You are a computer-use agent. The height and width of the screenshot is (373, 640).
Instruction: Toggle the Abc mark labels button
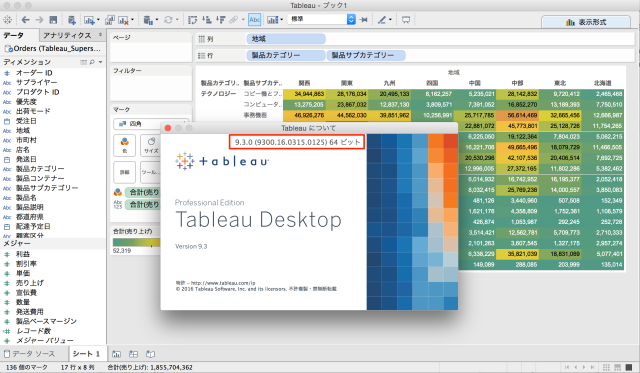coord(255,20)
